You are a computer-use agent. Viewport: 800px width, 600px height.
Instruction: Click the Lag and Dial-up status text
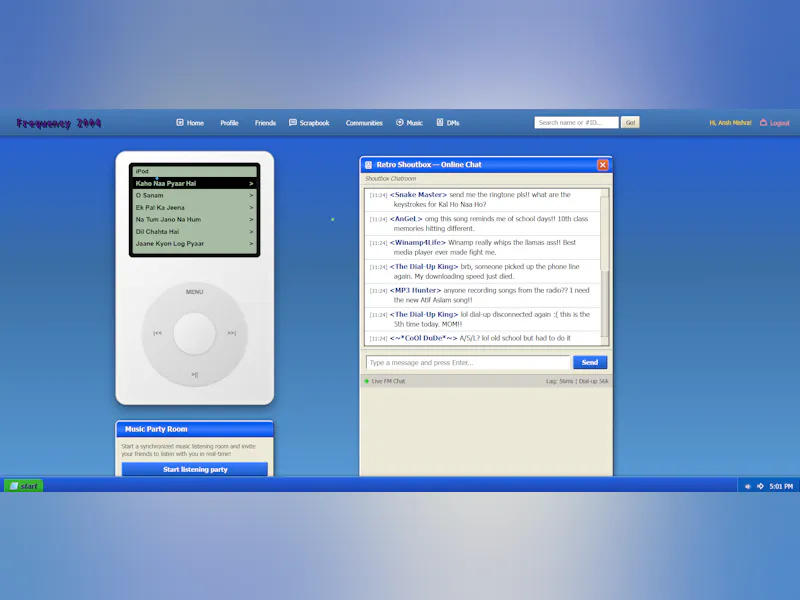pos(577,381)
